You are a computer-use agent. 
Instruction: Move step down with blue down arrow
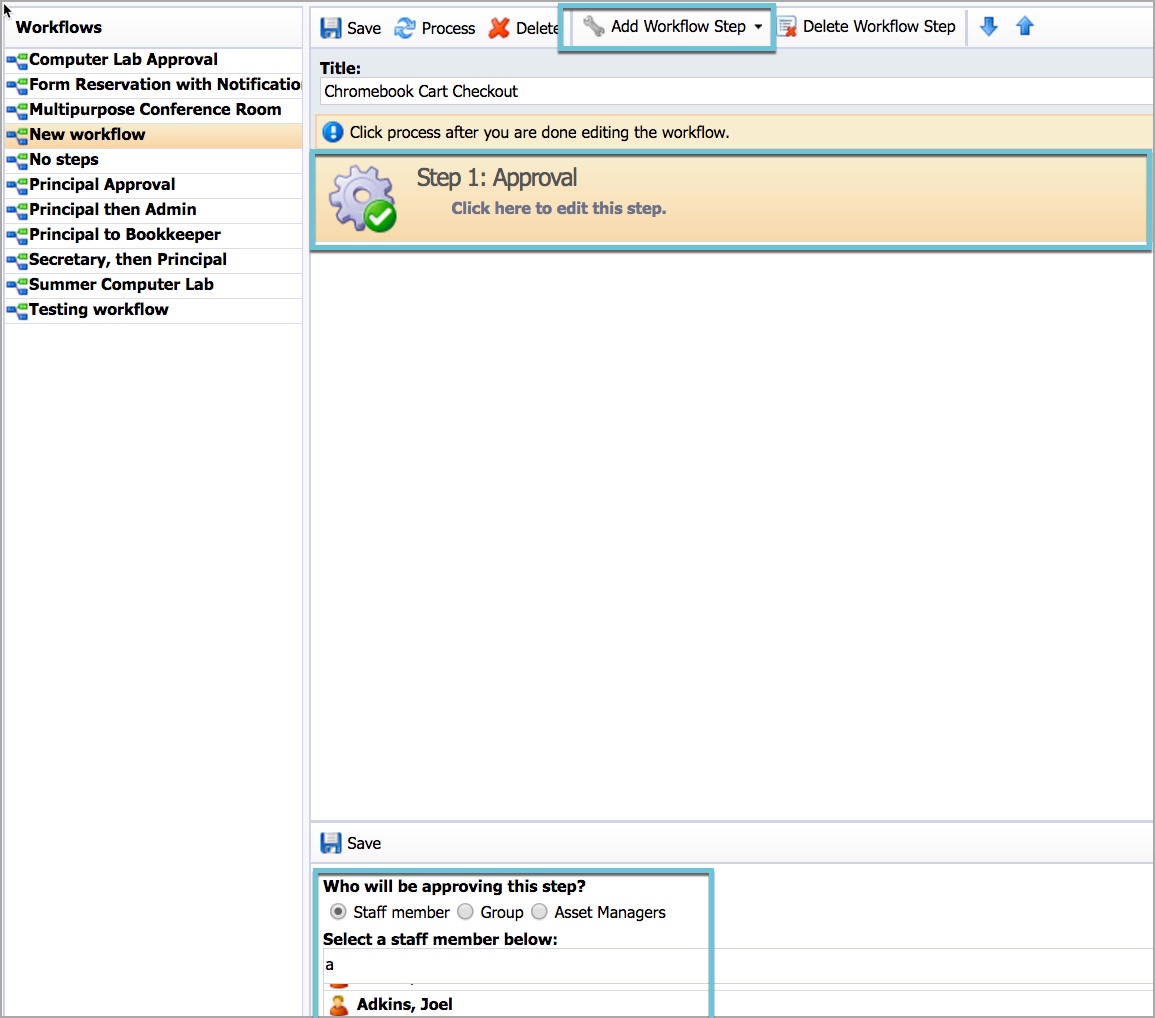[989, 27]
